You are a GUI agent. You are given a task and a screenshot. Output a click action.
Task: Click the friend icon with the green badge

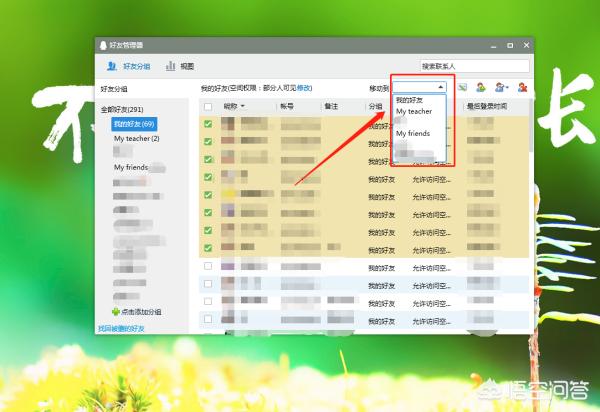pyautogui.click(x=481, y=87)
